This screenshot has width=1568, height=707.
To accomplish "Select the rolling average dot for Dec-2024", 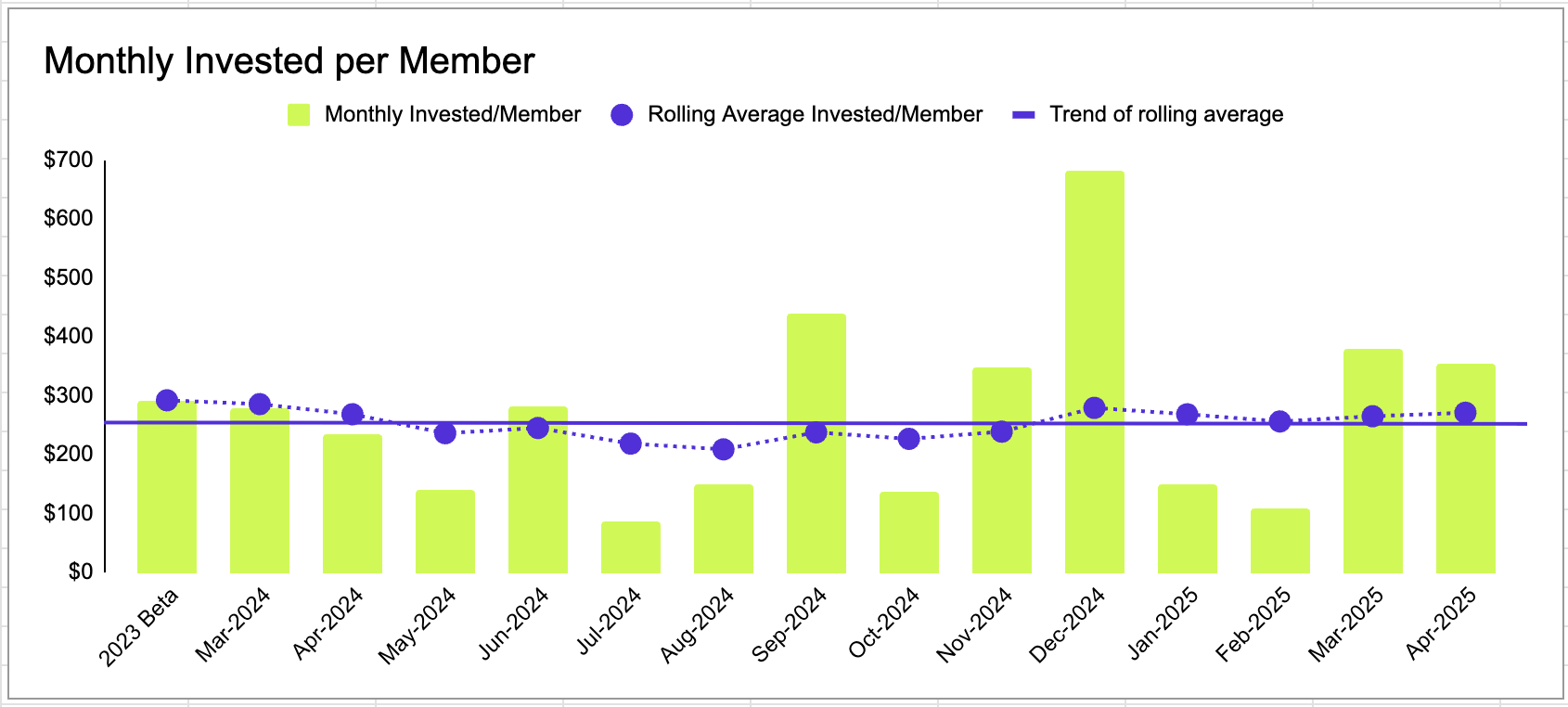I will coord(1095,407).
